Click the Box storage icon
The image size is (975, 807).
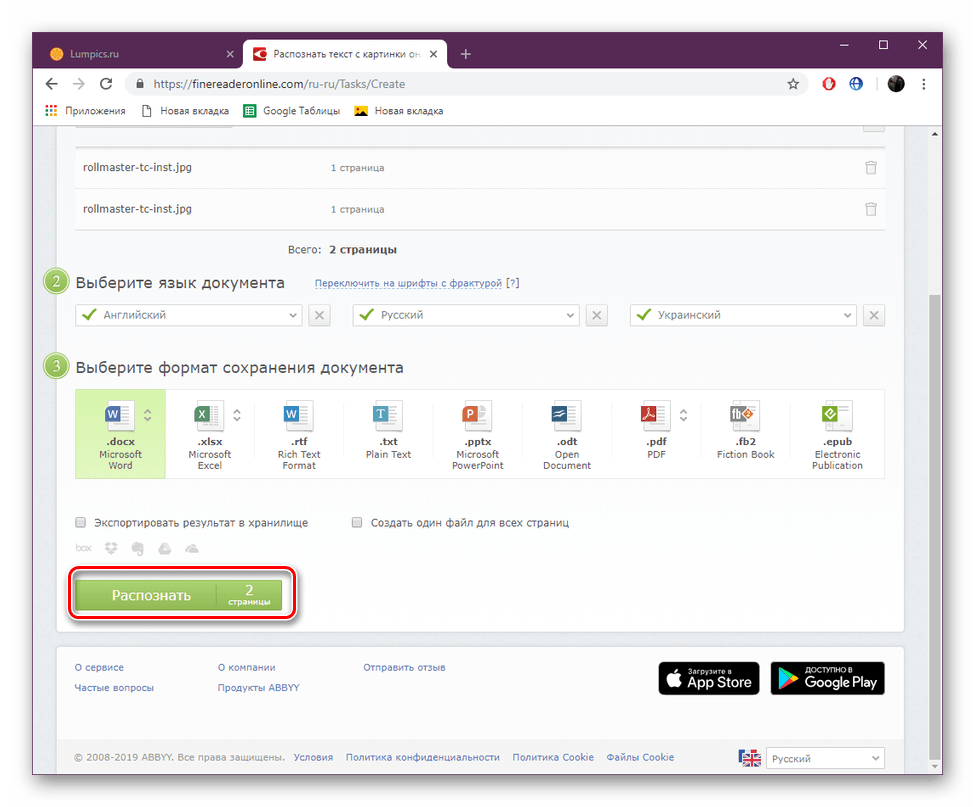(x=83, y=548)
